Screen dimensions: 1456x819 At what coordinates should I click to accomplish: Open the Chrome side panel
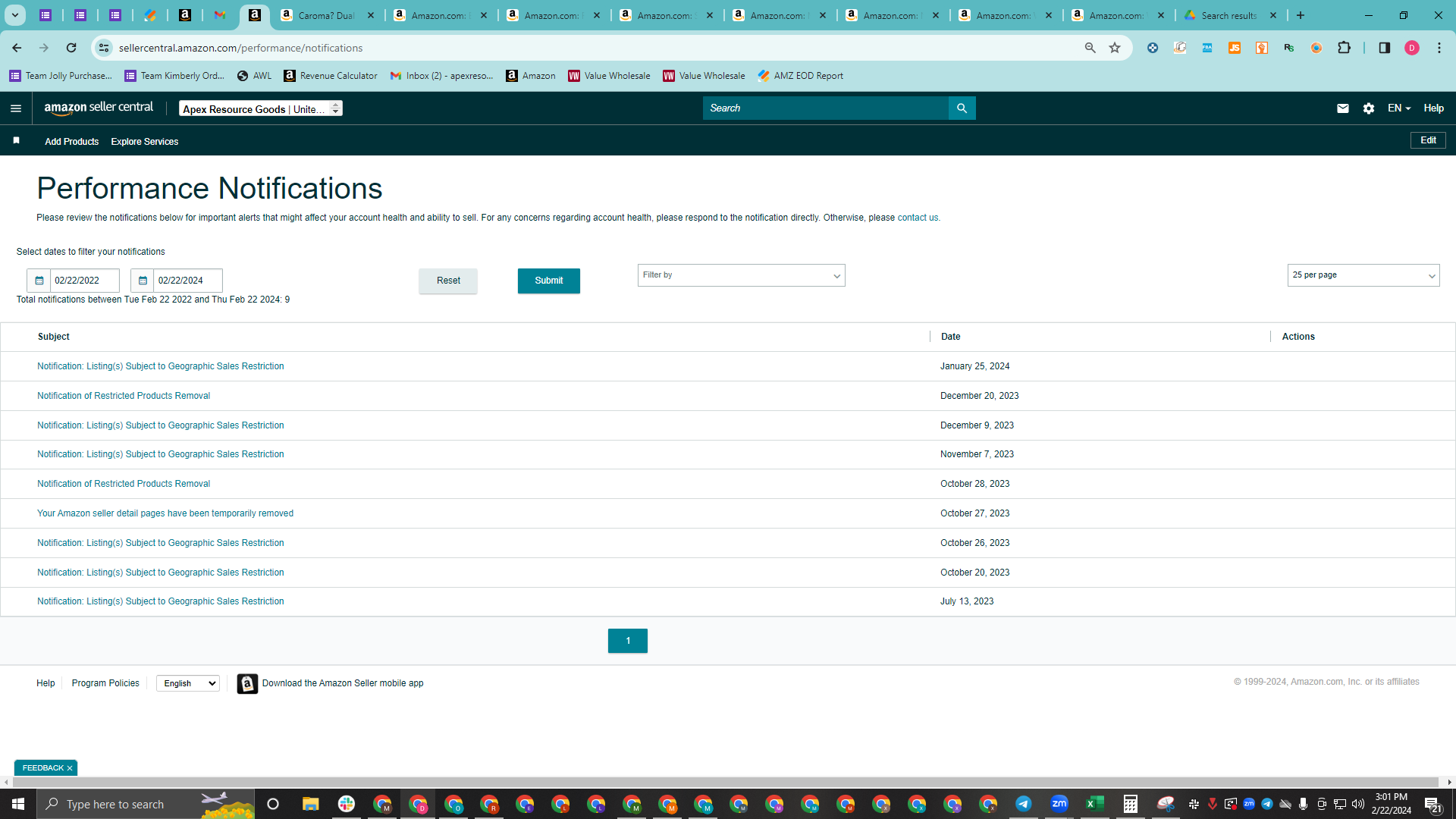coord(1384,48)
